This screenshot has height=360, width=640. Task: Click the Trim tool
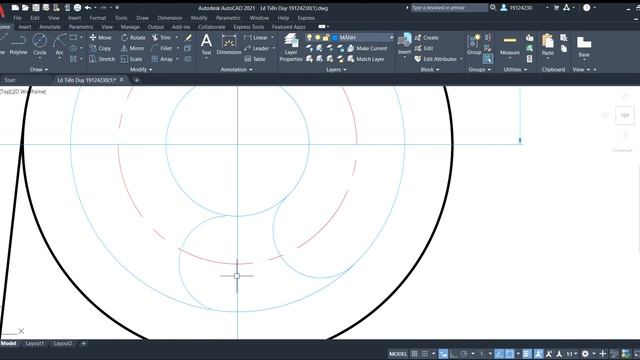coord(161,38)
